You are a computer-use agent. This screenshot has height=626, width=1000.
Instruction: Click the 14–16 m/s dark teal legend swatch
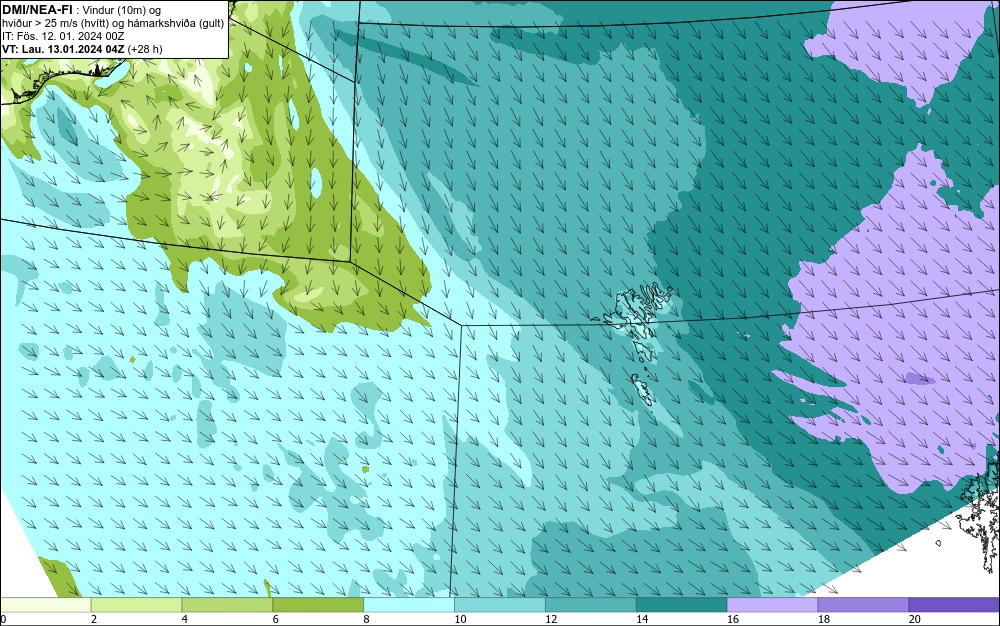(682, 605)
